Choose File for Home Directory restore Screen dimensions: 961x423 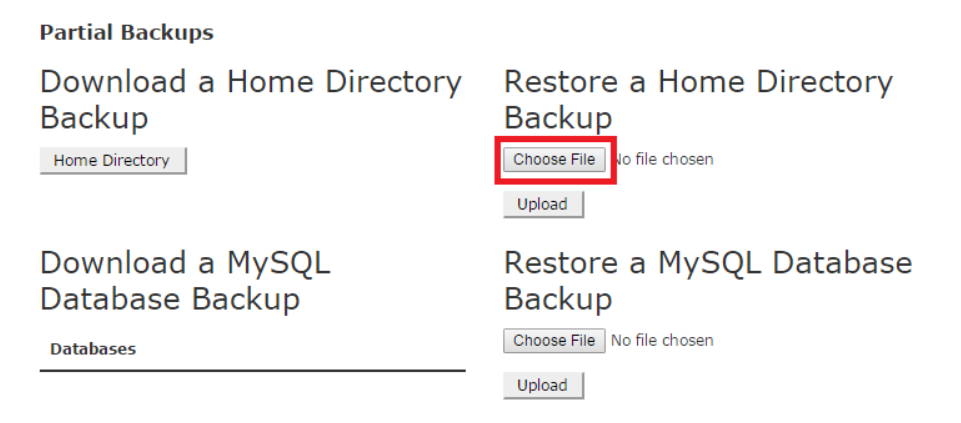tap(554, 159)
